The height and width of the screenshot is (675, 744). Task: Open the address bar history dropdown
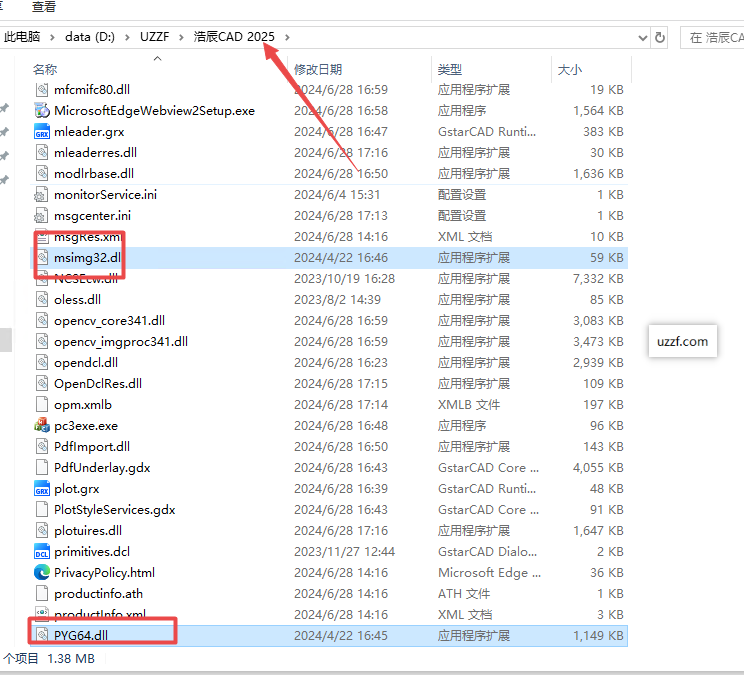pos(643,37)
